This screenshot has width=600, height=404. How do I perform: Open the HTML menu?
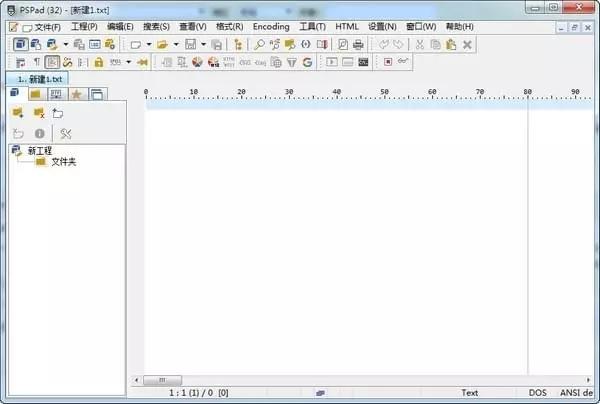[x=347, y=27]
